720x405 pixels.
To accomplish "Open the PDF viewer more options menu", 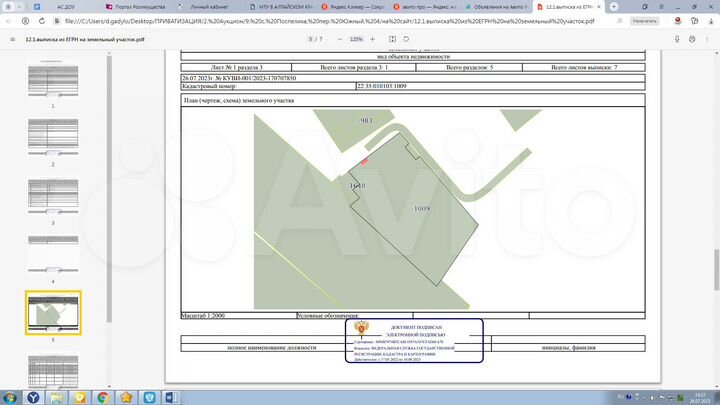I will point(707,39).
